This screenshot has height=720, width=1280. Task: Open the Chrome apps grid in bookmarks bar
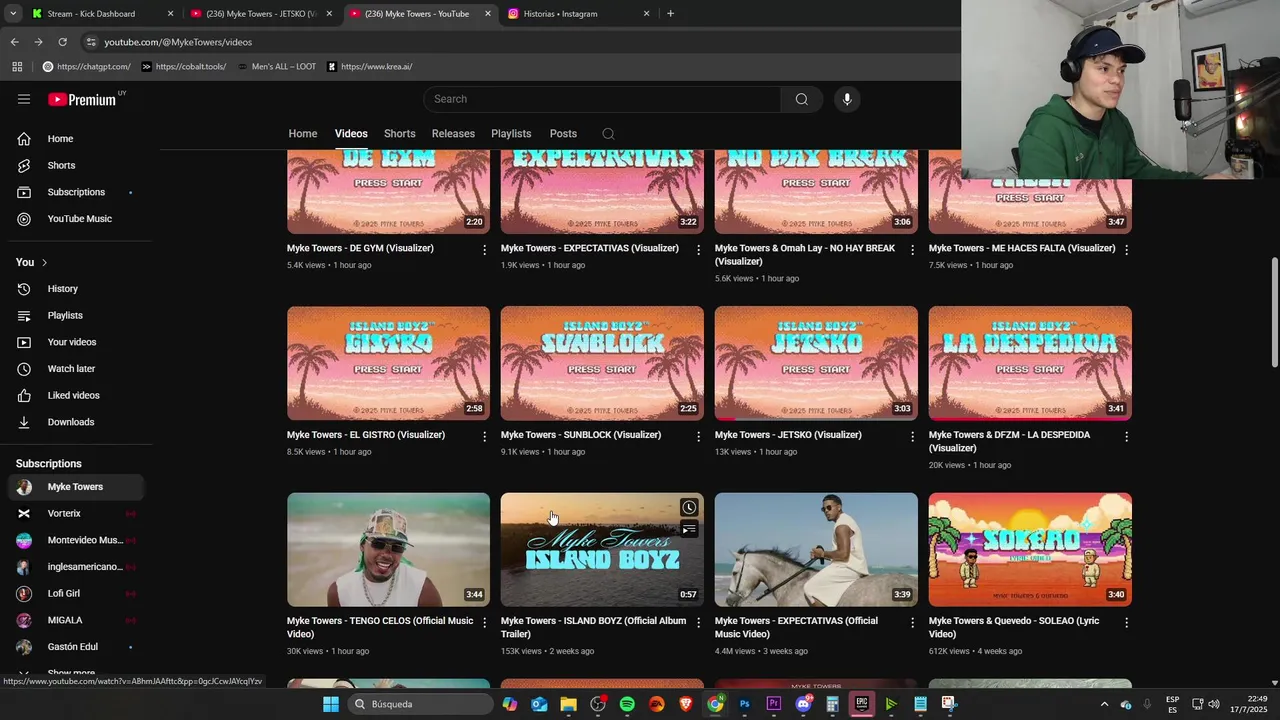pyautogui.click(x=17, y=67)
